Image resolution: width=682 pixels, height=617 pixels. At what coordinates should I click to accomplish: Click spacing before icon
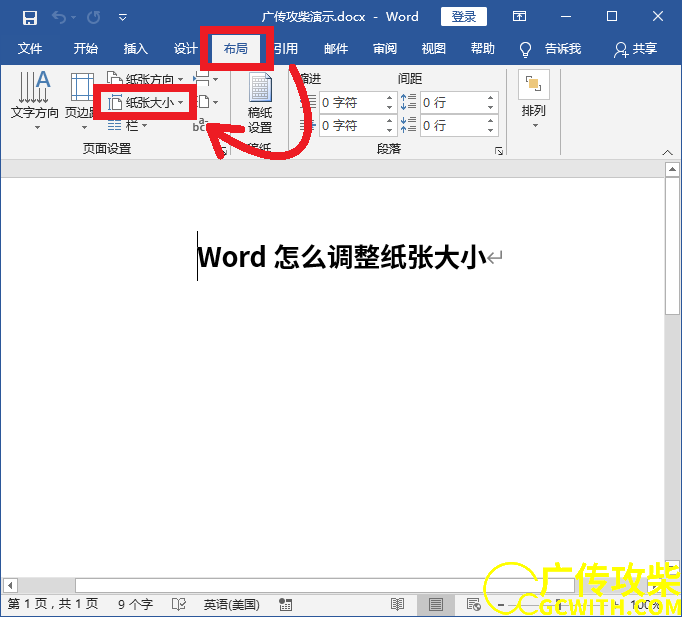[x=408, y=102]
